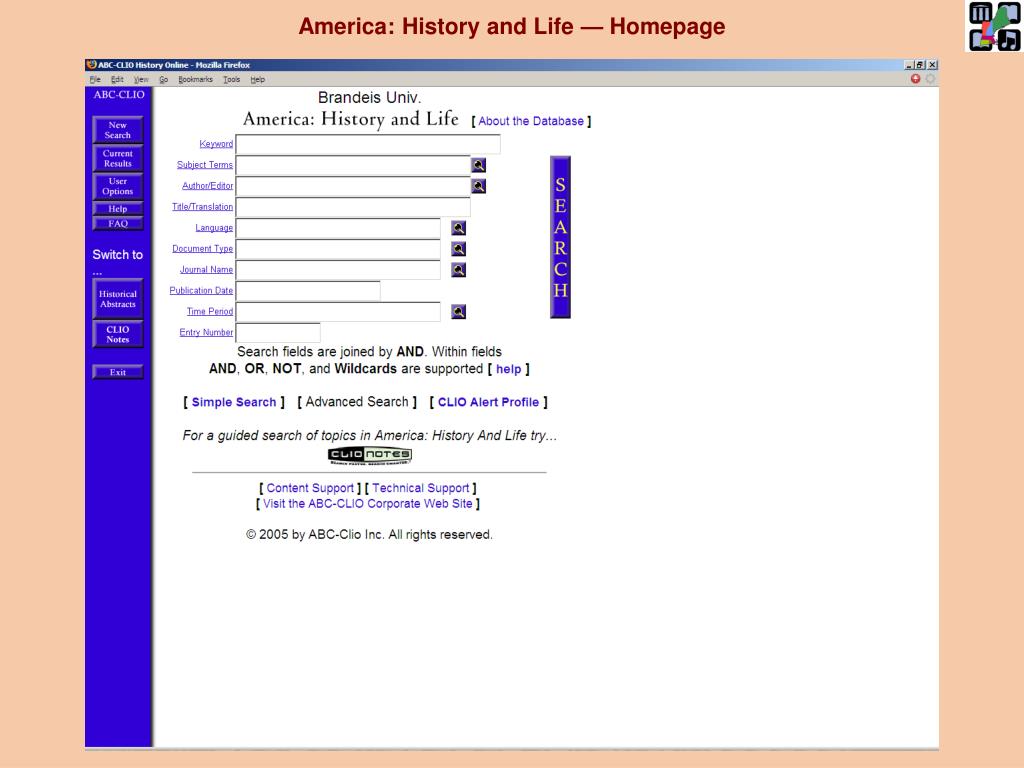Open the Journal Name browse index icon

[x=458, y=270]
